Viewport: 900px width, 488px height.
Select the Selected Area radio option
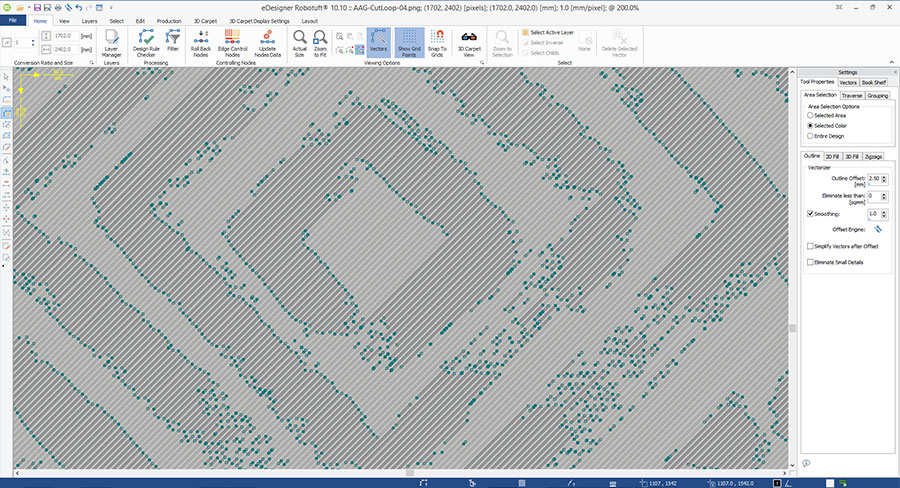827,115
